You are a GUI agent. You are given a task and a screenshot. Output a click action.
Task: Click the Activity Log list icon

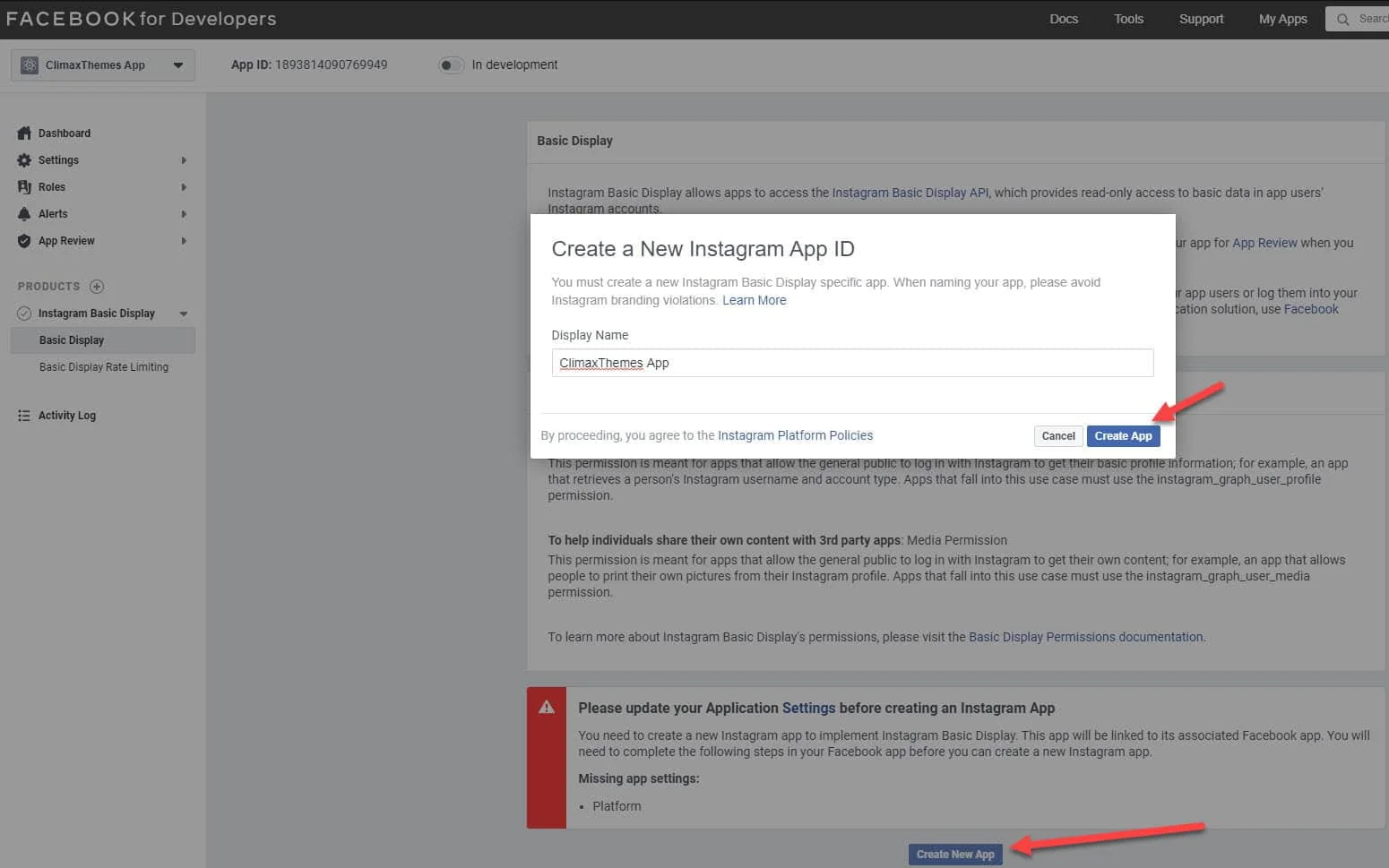coord(24,416)
